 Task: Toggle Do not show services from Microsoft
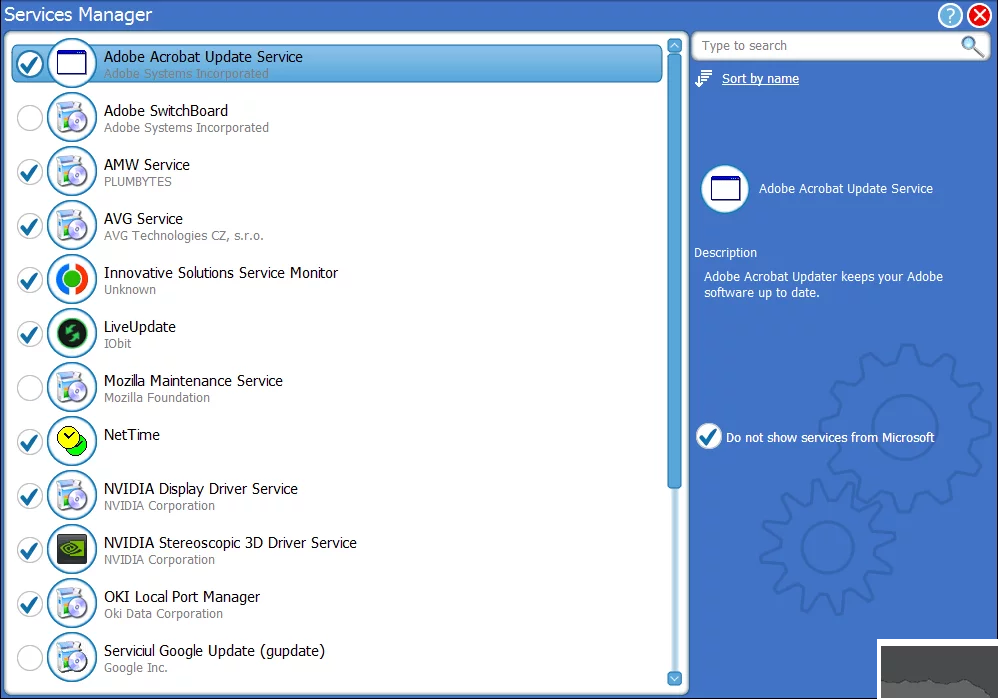(x=708, y=437)
